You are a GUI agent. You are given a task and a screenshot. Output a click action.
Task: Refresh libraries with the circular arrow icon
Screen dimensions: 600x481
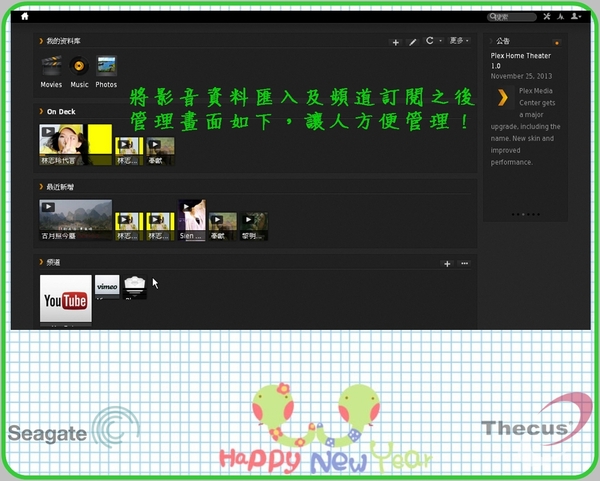tap(430, 41)
